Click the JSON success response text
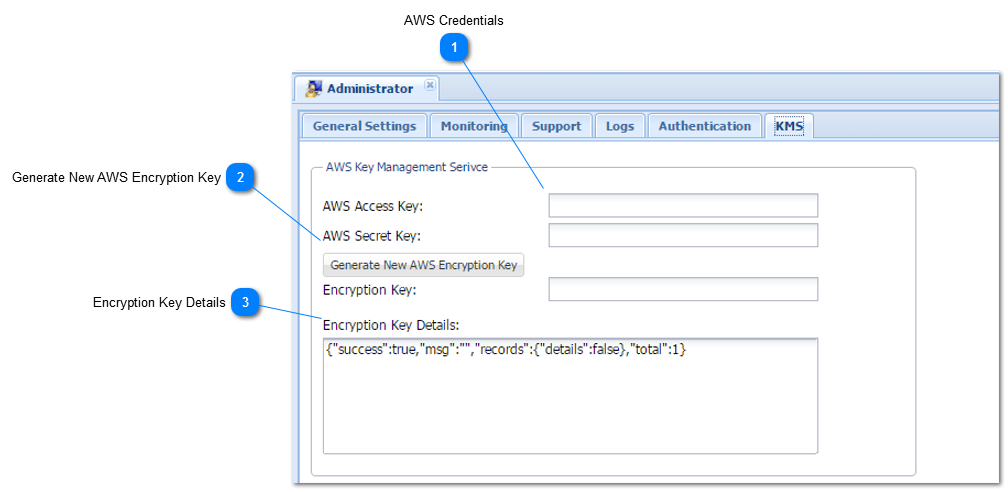This screenshot has height=492, width=1008. [506, 351]
